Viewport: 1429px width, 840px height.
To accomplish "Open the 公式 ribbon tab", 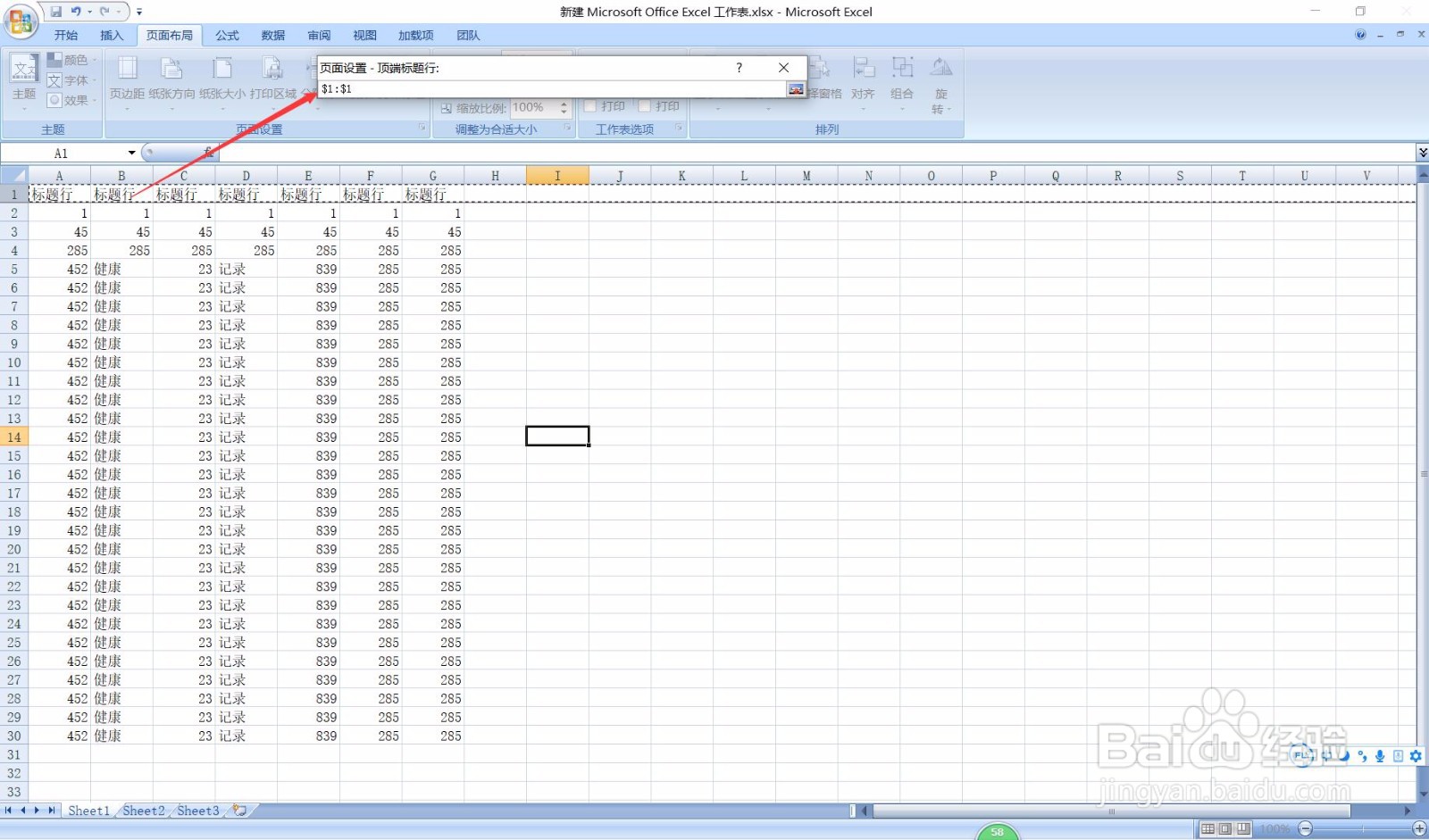I will (227, 36).
